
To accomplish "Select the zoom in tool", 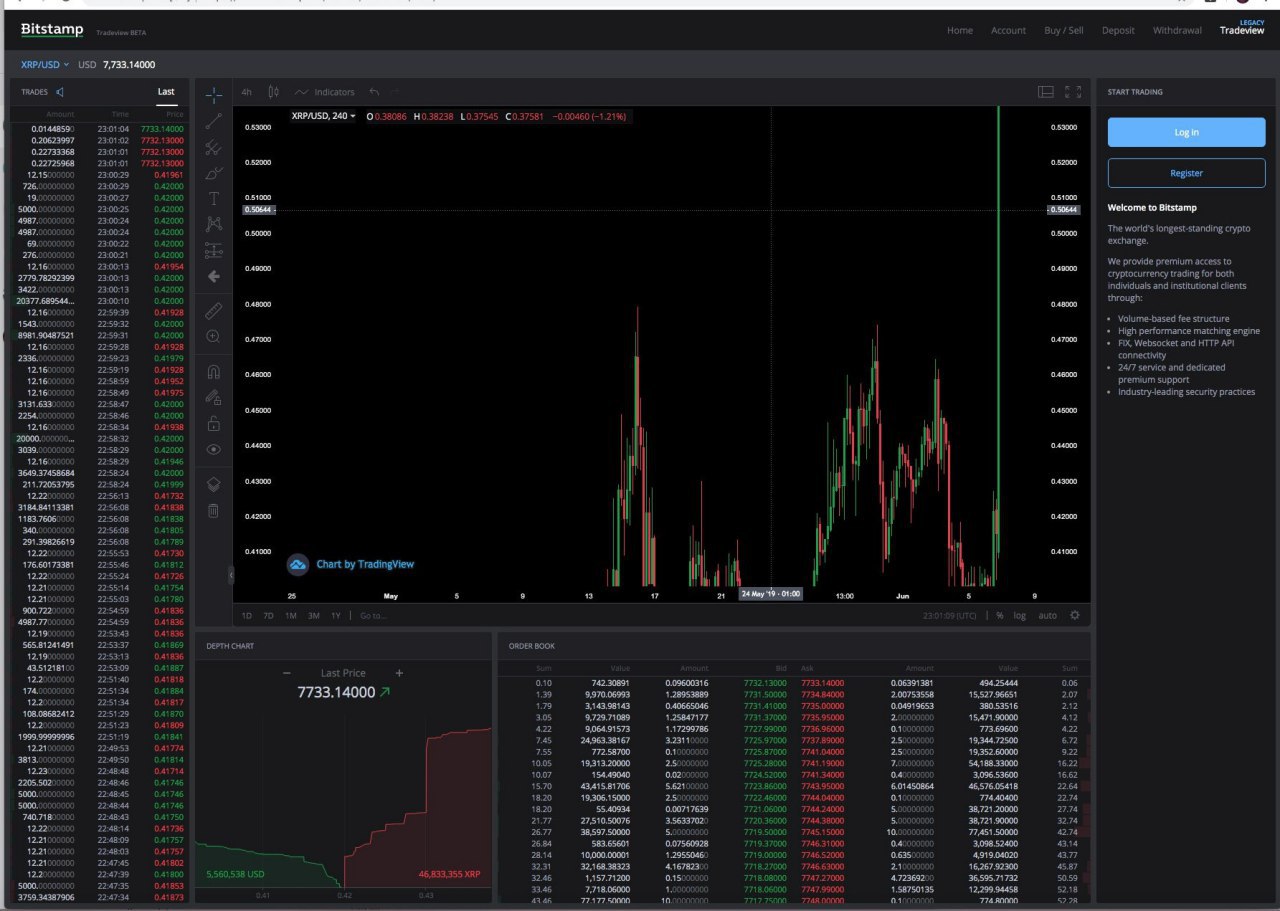I will pos(213,337).
